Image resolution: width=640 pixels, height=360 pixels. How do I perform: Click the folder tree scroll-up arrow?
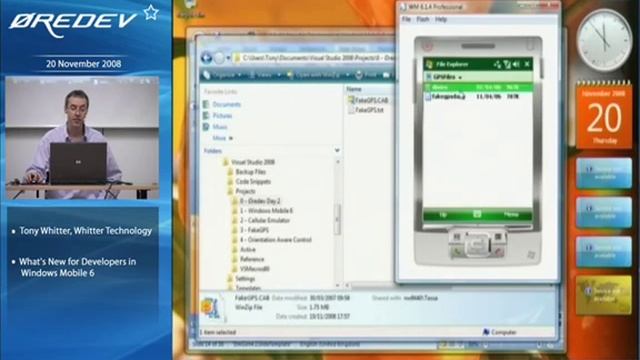pyautogui.click(x=338, y=162)
